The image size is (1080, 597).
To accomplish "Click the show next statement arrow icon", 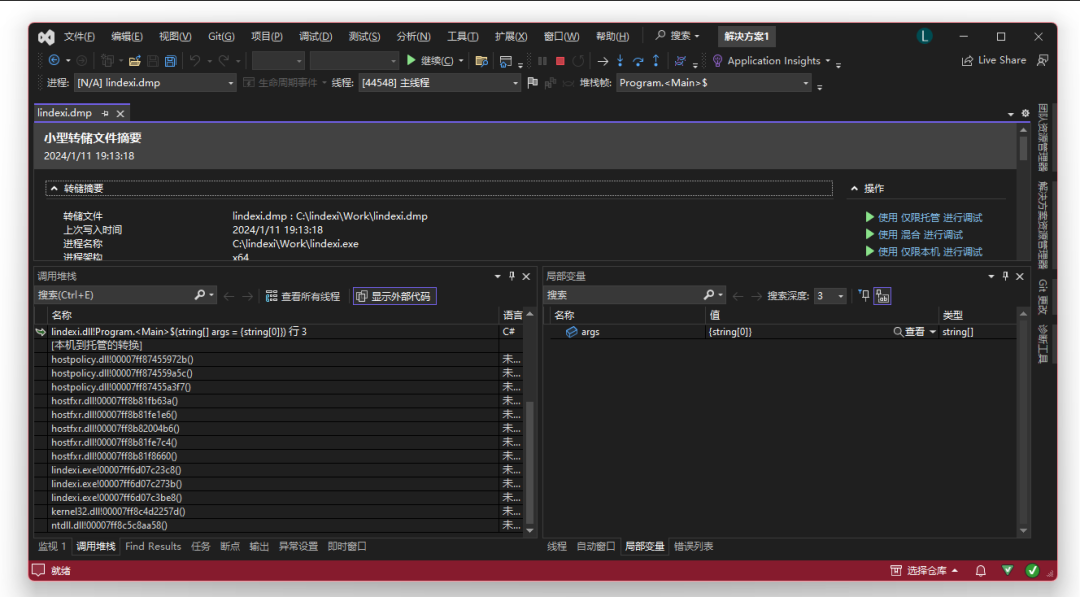I will (603, 61).
